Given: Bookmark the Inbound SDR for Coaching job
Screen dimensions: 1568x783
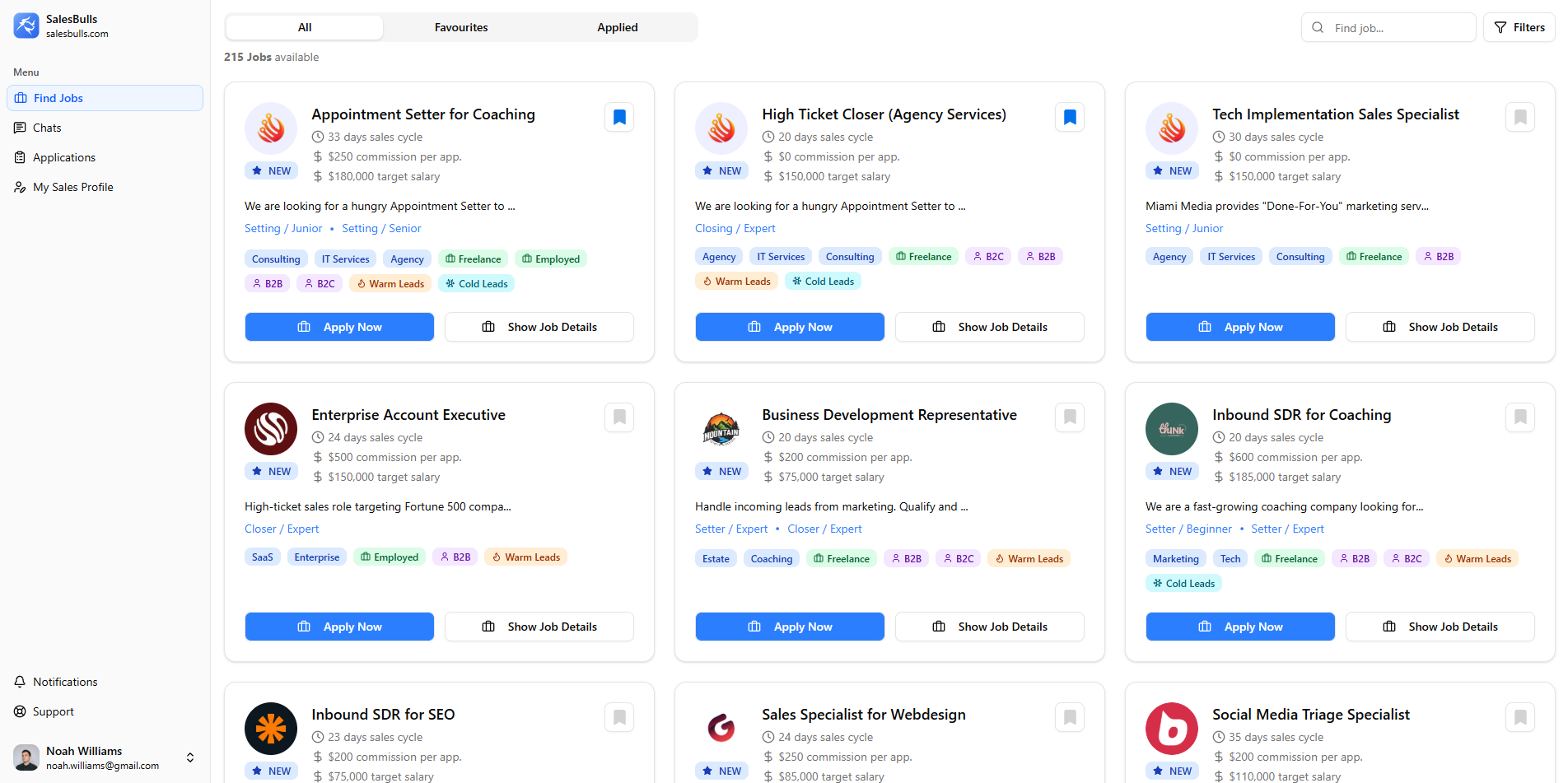Looking at the screenshot, I should coord(1519,417).
